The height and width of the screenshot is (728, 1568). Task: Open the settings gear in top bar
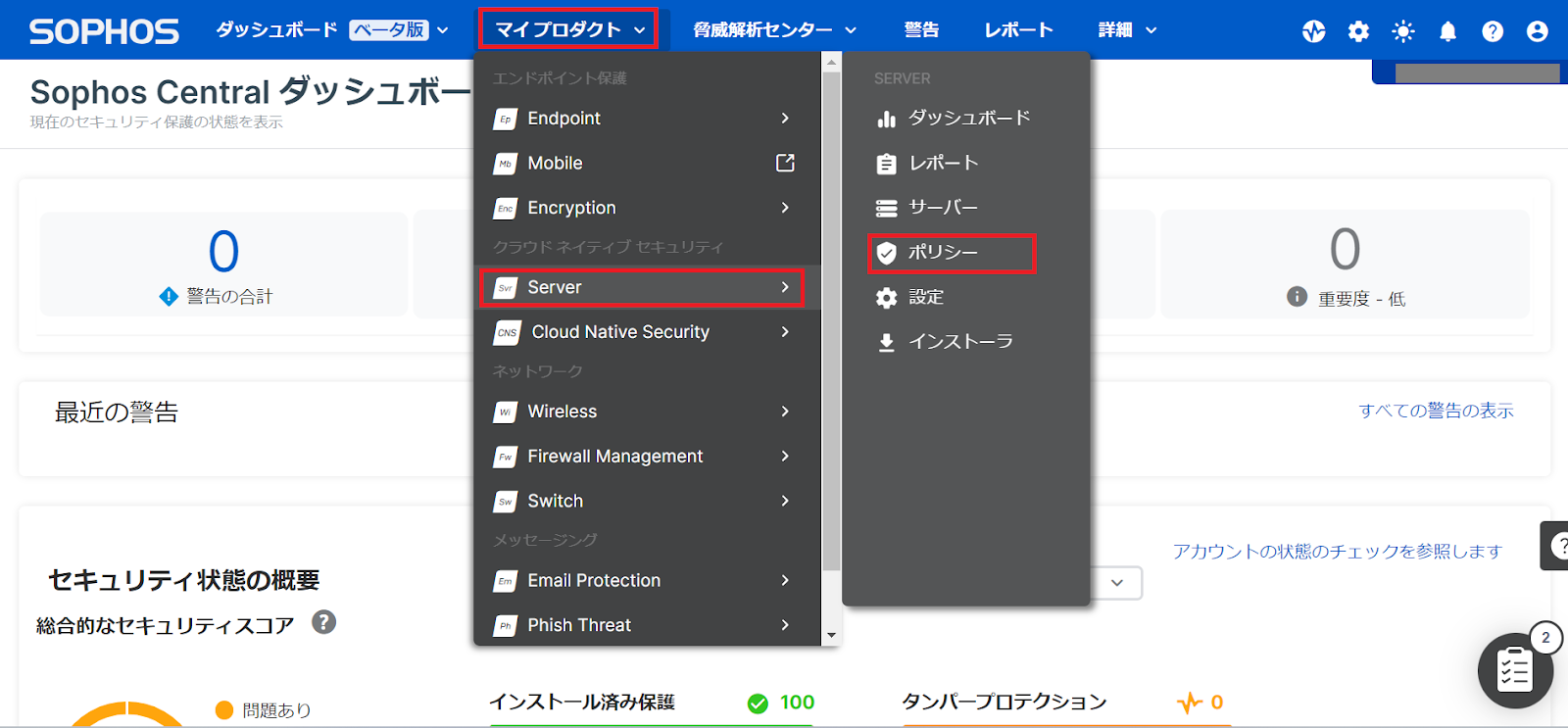coord(1358,31)
